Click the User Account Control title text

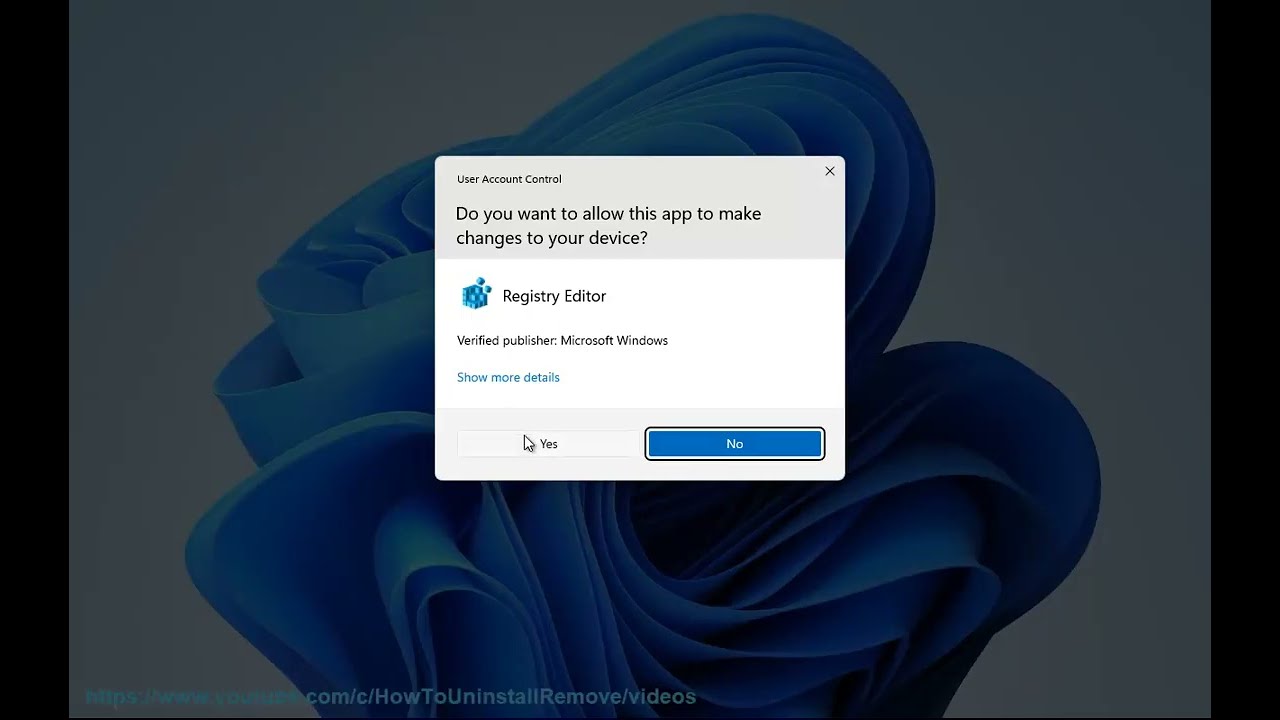[509, 179]
